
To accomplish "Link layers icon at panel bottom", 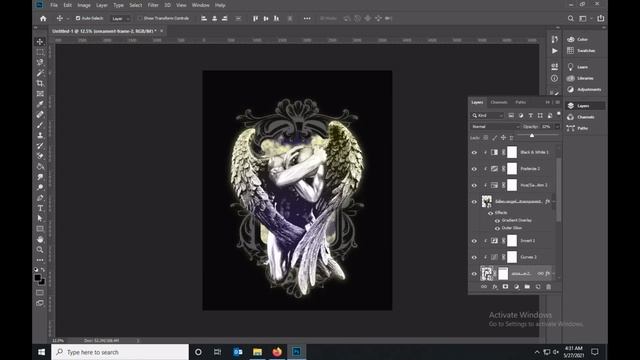I will [x=484, y=287].
